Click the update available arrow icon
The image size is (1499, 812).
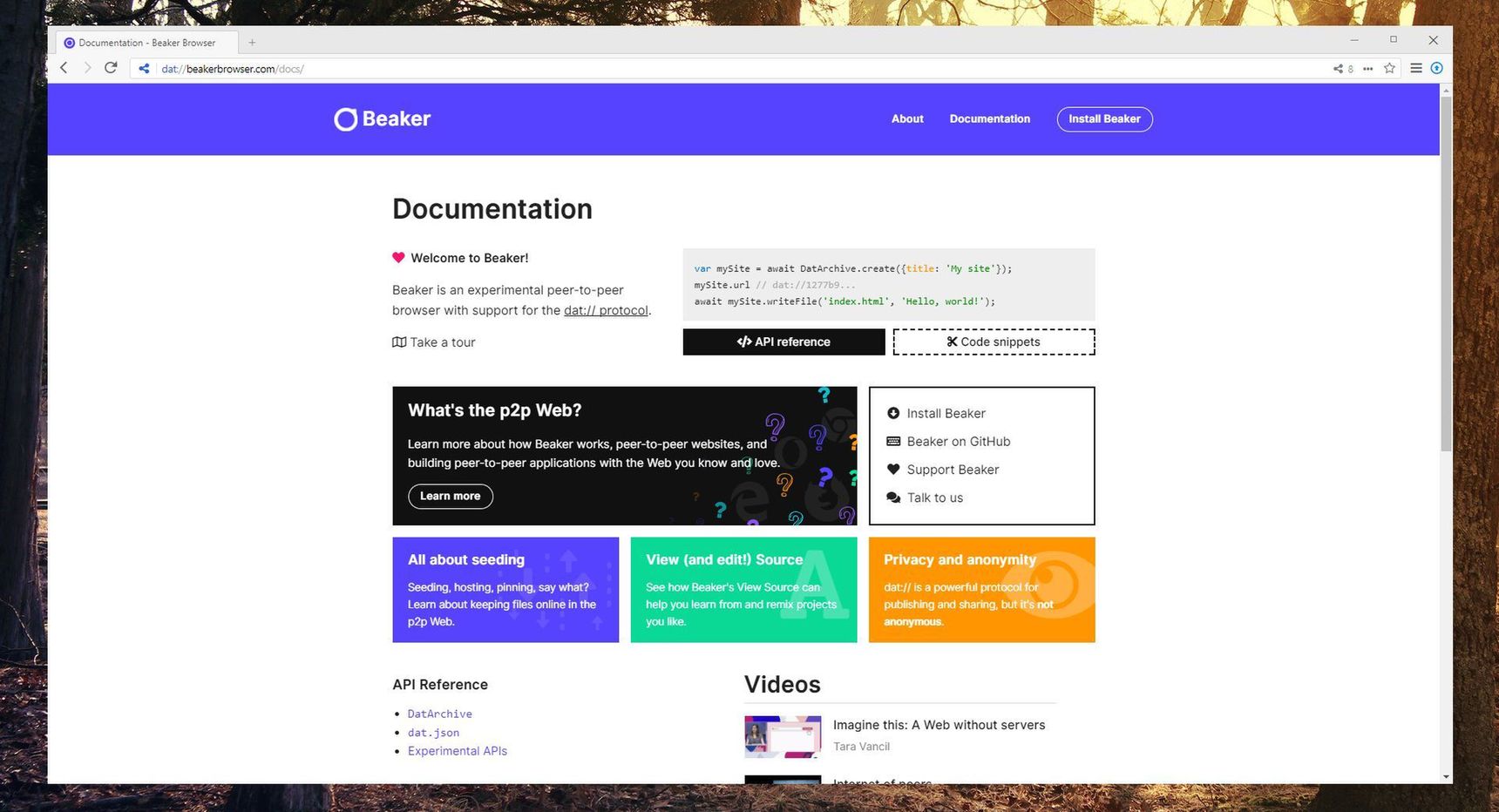pos(1436,68)
